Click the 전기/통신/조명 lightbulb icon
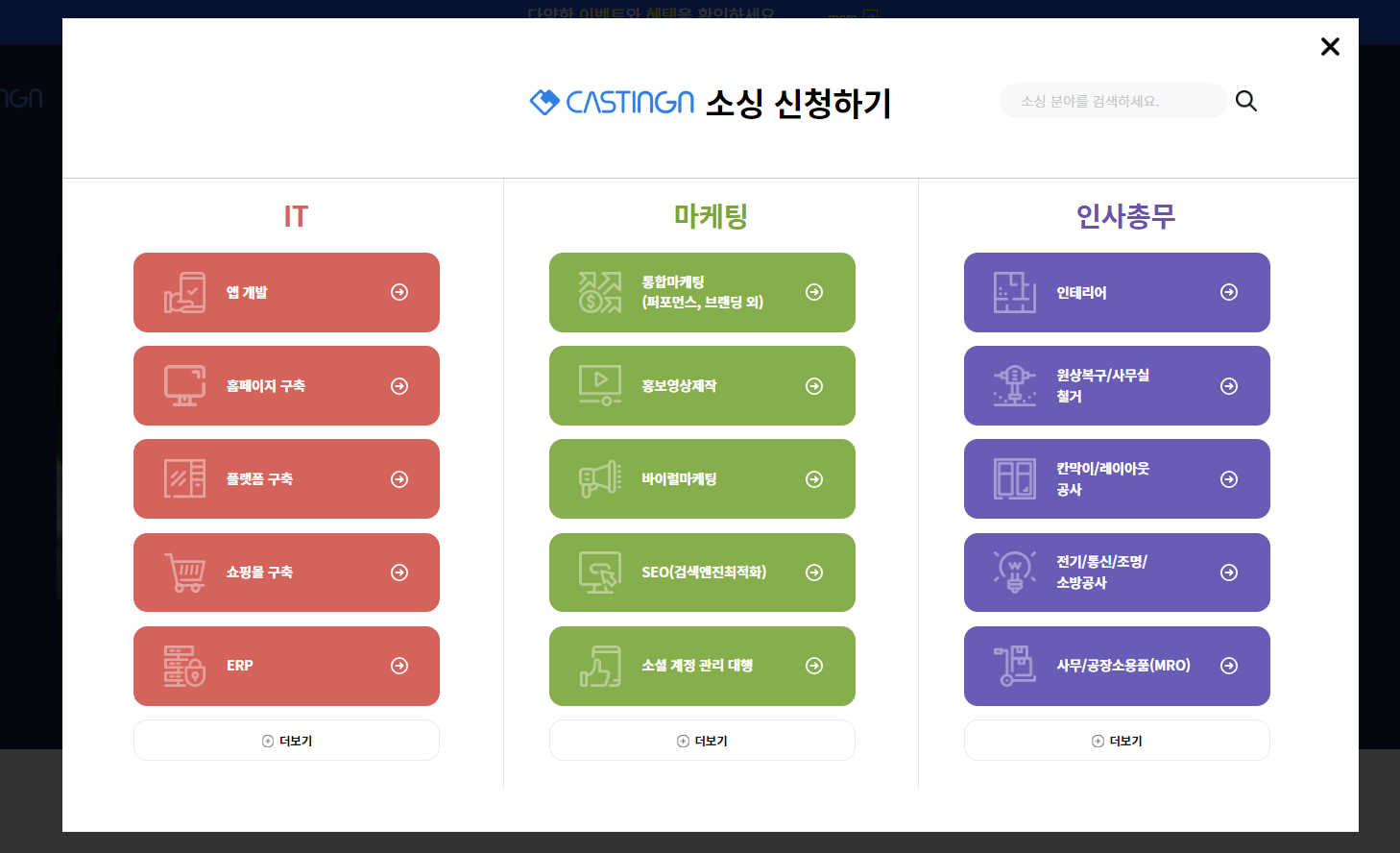Image resolution: width=1400 pixels, height=853 pixels. coord(1015,573)
